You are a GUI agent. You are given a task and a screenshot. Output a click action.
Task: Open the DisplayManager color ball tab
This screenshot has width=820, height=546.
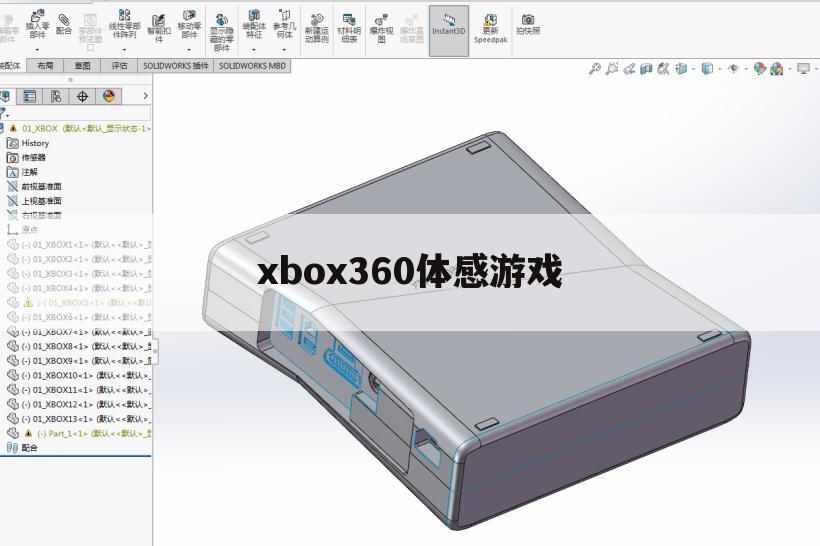(x=109, y=96)
